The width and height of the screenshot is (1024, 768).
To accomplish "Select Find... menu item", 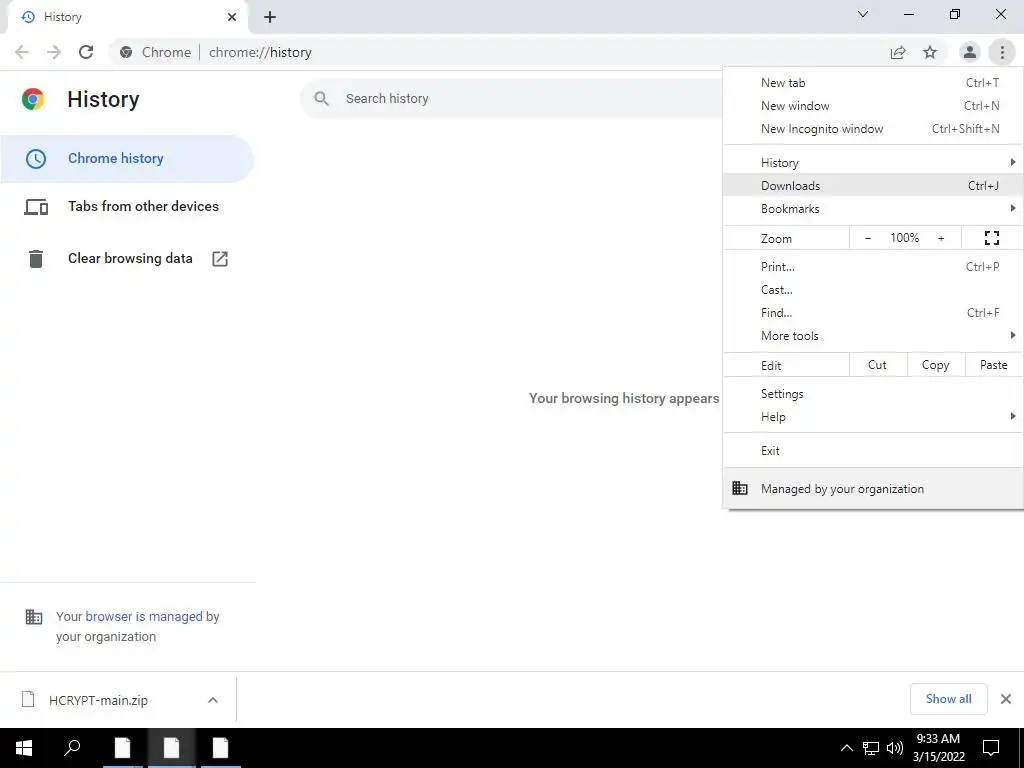I will pos(873,313).
